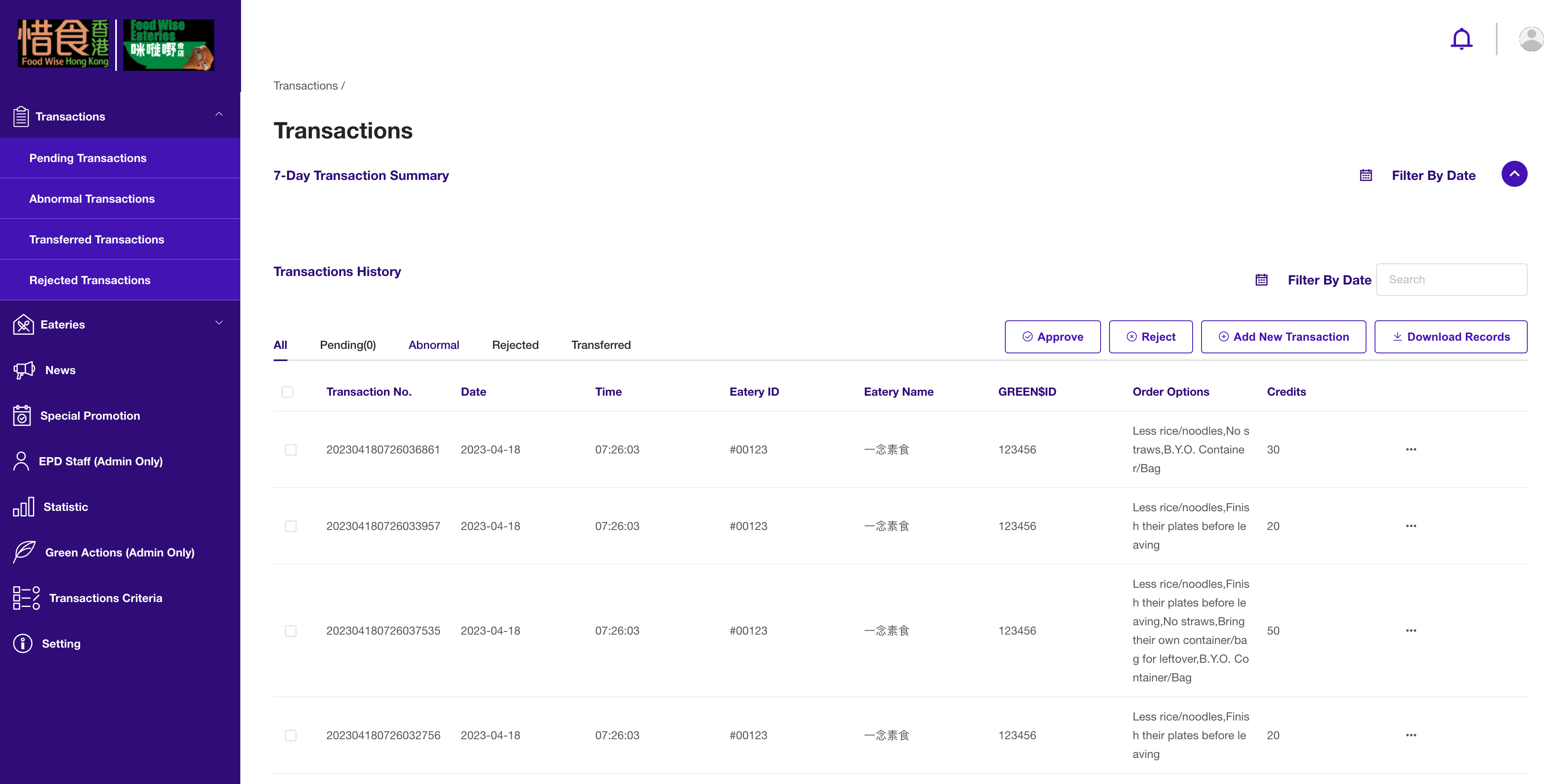This screenshot has height=784, width=1557.
Task: Click the Download Records button
Action: [1451, 337]
